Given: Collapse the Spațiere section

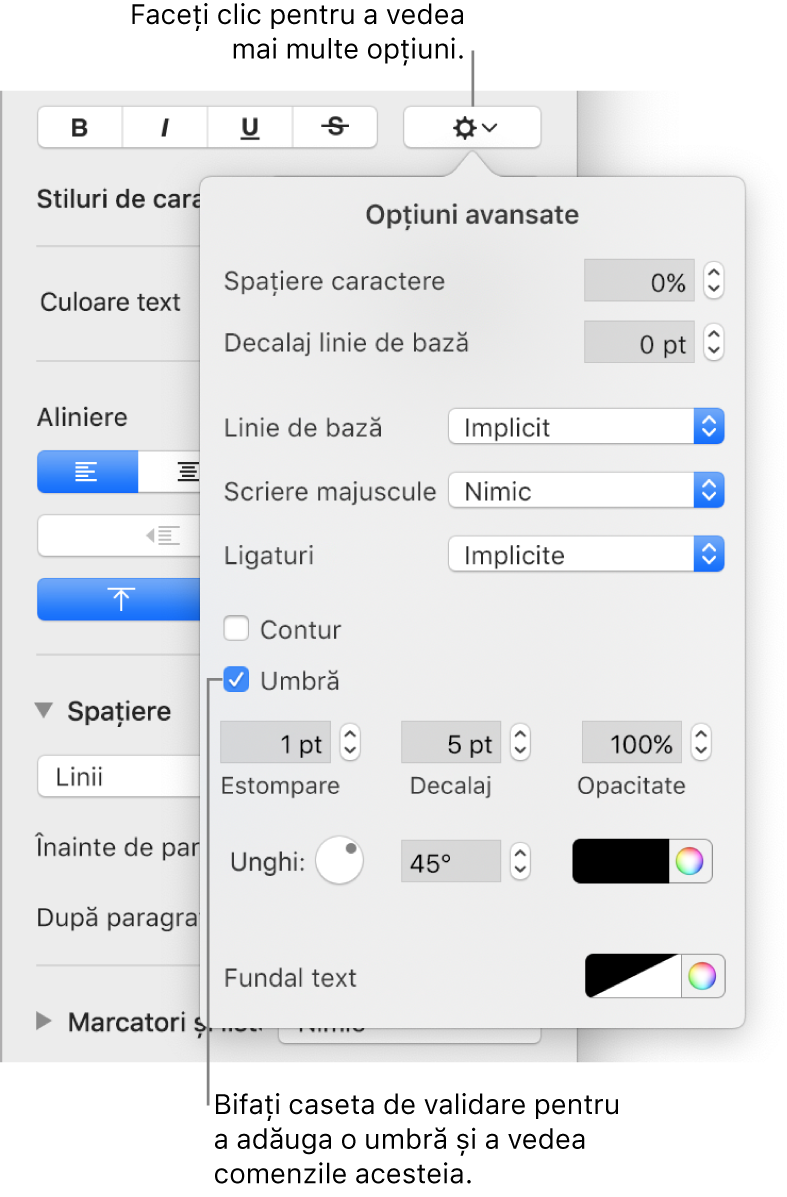Looking at the screenshot, I should coord(44,711).
